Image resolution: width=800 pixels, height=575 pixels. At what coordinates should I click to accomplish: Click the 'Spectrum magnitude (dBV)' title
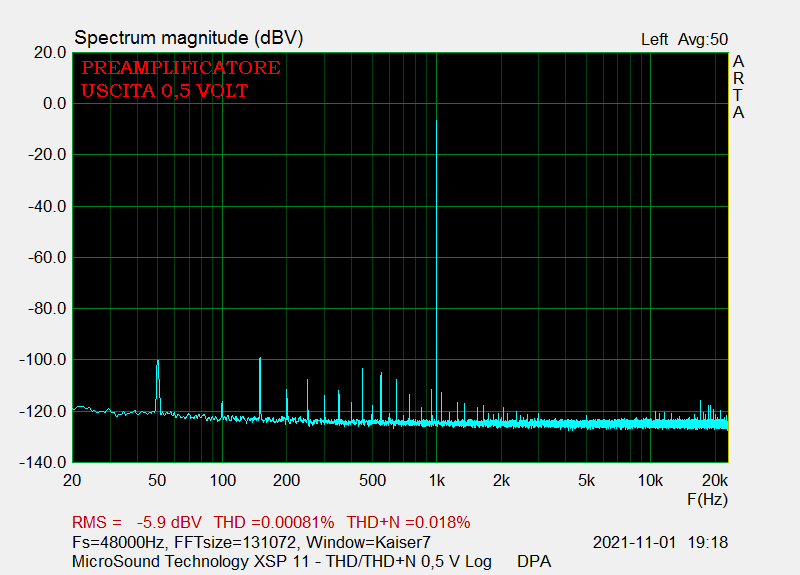[189, 38]
